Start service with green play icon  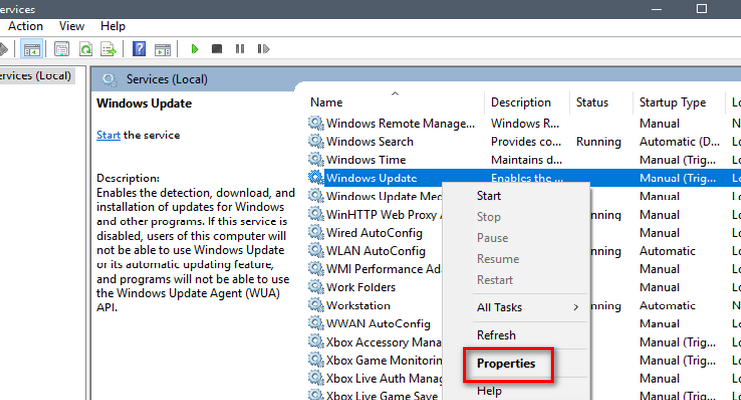(x=194, y=49)
